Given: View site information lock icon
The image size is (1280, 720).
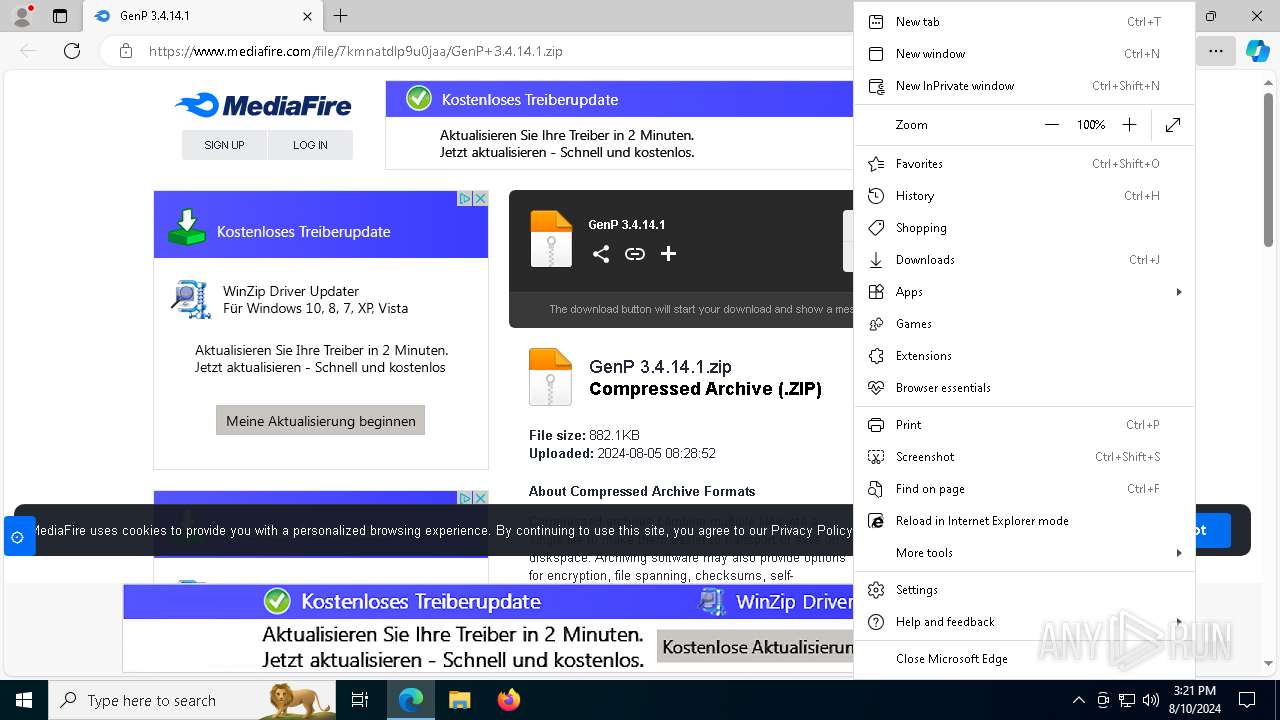Looking at the screenshot, I should [x=125, y=51].
